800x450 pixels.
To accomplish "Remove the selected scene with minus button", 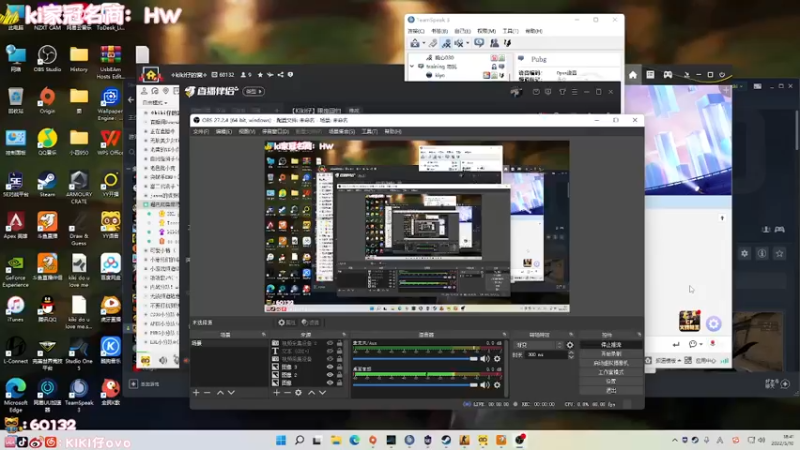I will (207, 393).
